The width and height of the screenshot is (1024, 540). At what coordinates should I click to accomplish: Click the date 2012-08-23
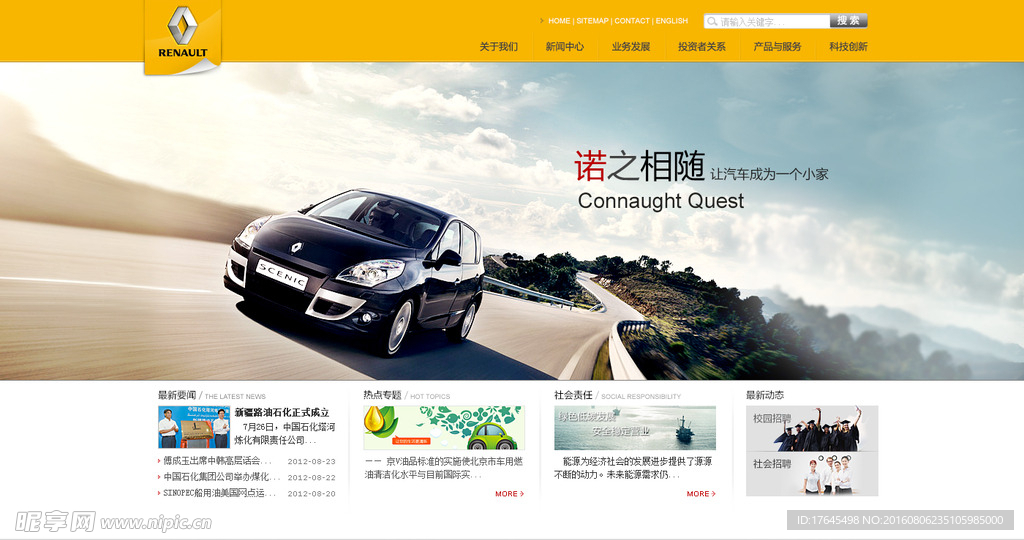312,461
